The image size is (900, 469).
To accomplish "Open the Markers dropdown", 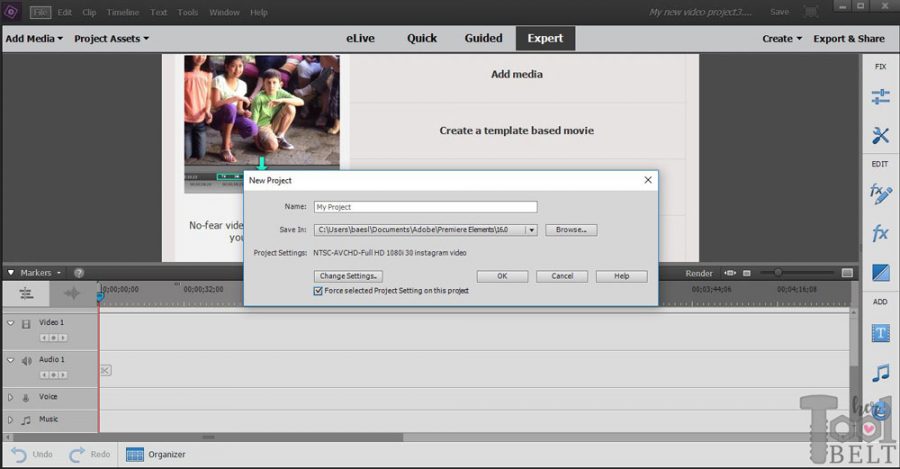I will coord(40,273).
